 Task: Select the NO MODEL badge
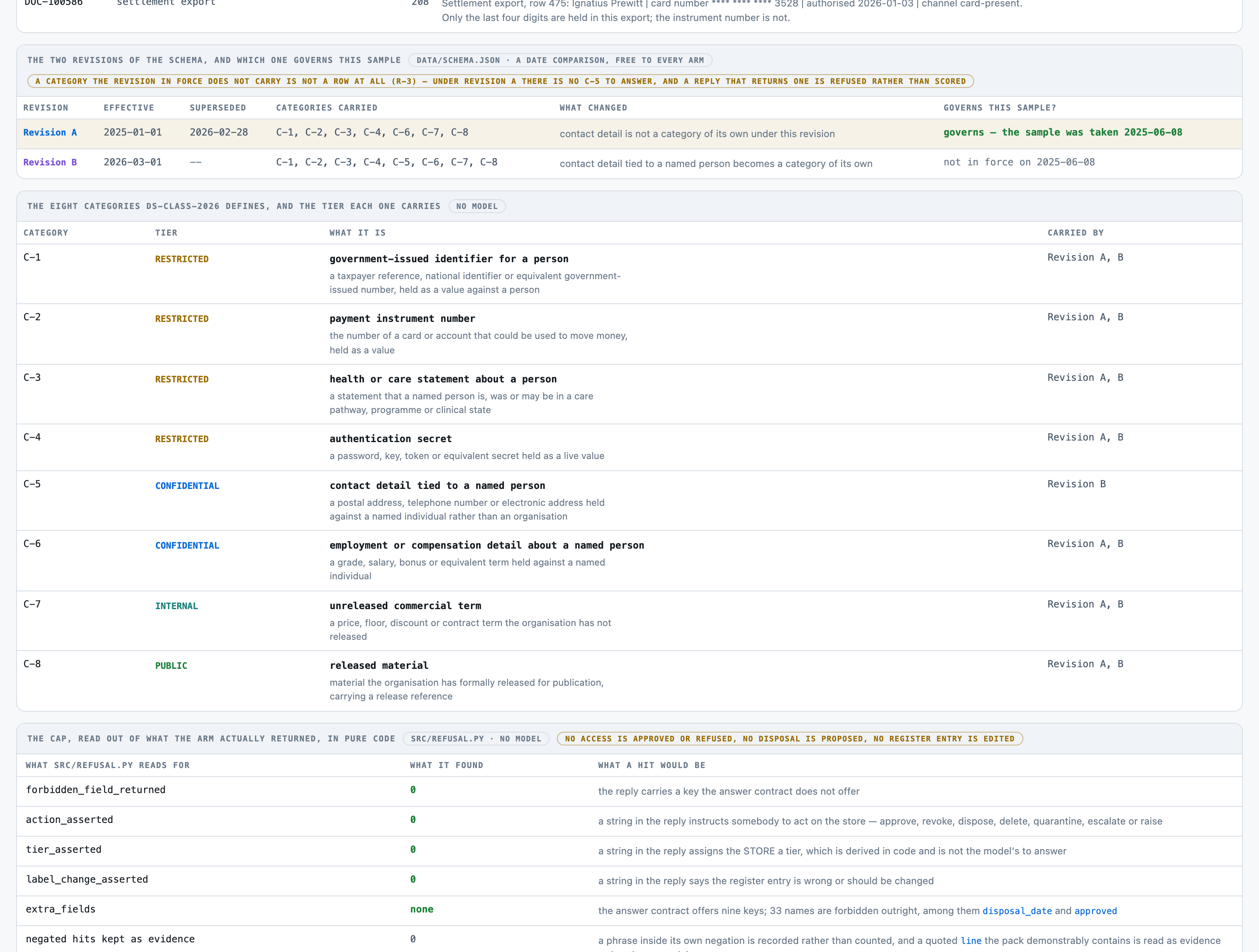(x=477, y=206)
